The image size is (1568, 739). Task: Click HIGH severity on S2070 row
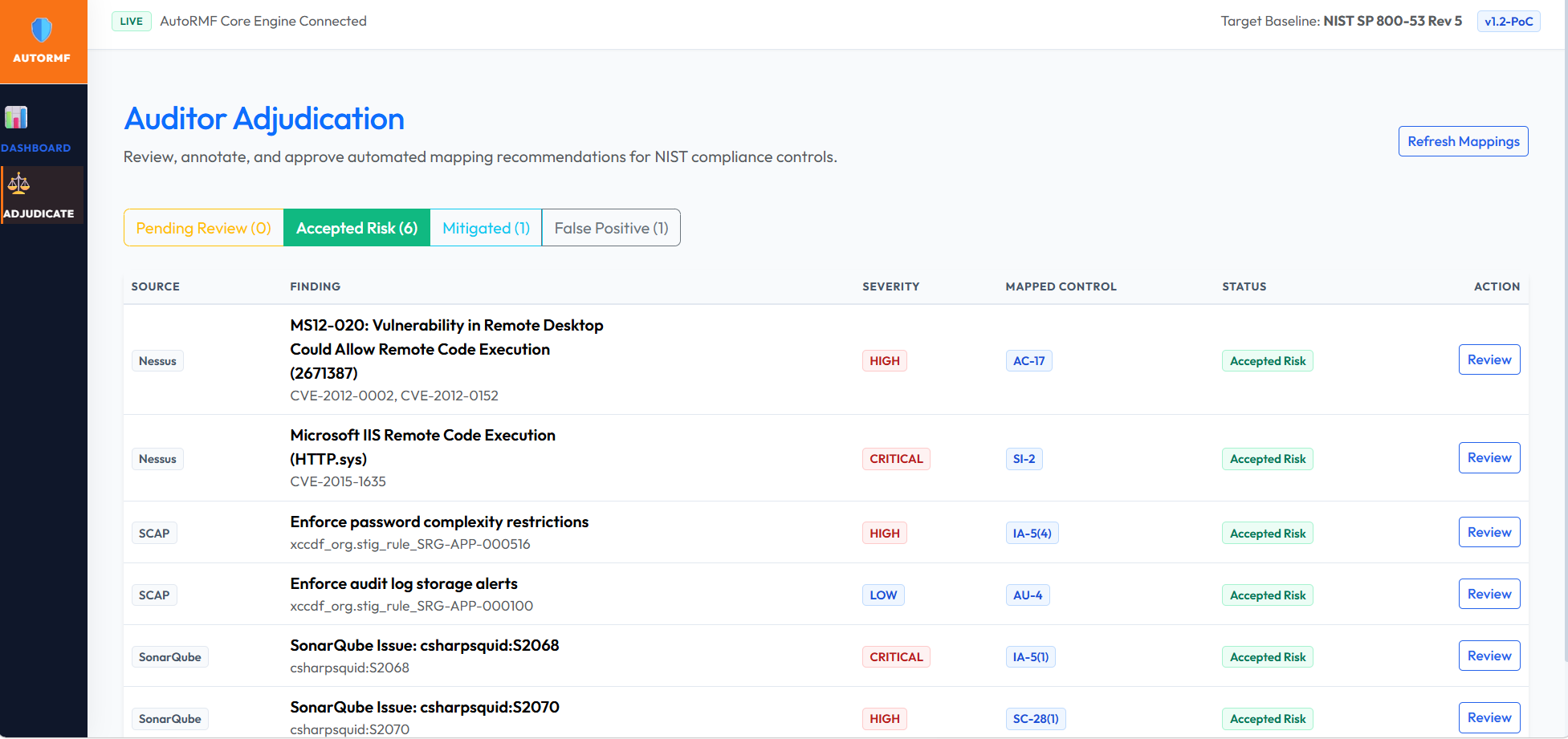[885, 719]
